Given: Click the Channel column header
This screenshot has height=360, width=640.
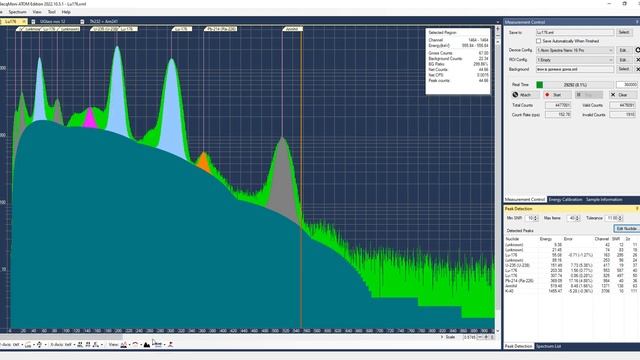Looking at the screenshot, I should [x=602, y=239].
